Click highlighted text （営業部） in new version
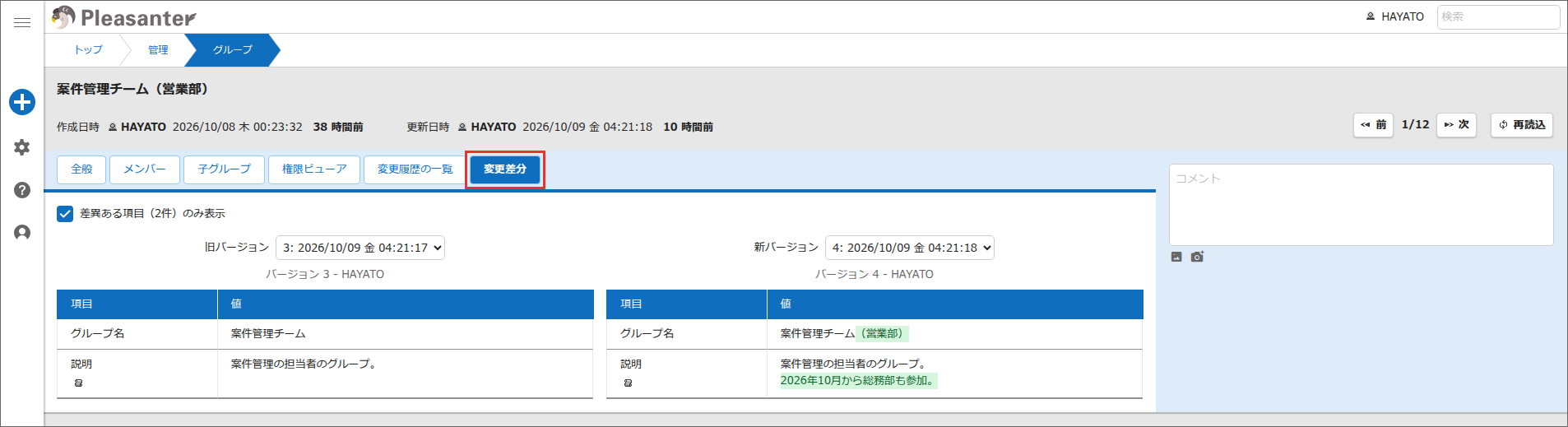 (x=882, y=334)
